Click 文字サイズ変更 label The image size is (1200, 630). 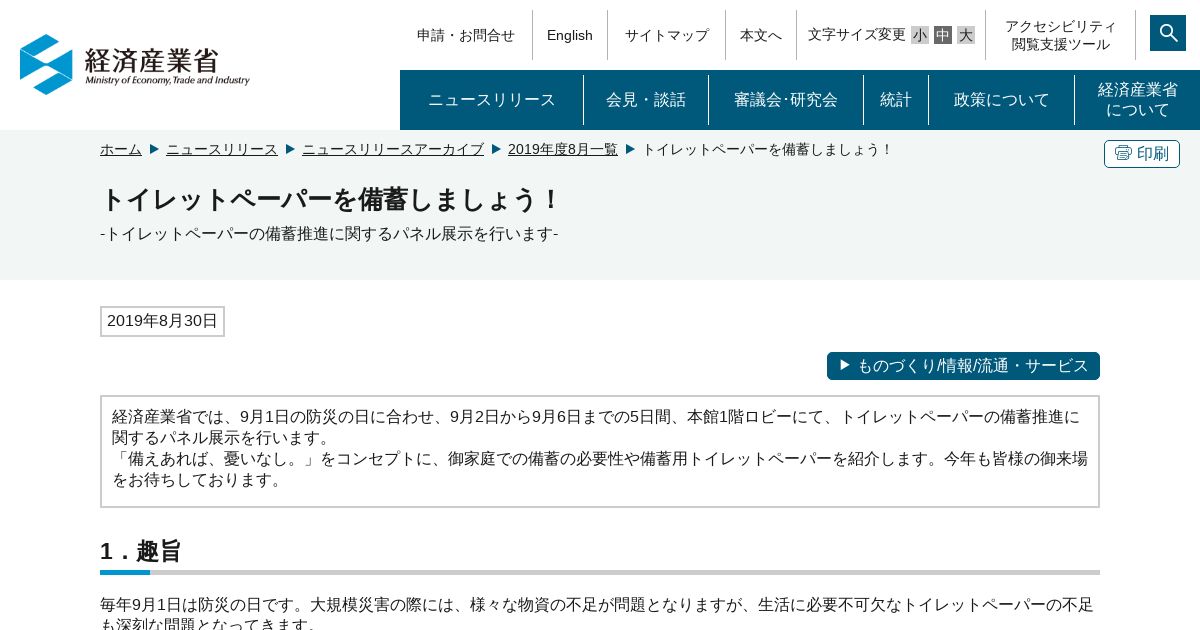tap(857, 35)
